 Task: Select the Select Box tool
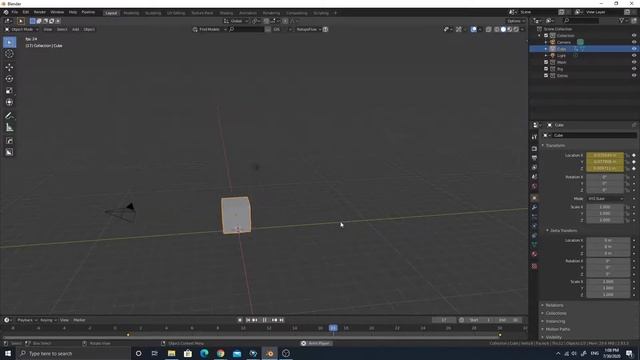click(x=9, y=42)
